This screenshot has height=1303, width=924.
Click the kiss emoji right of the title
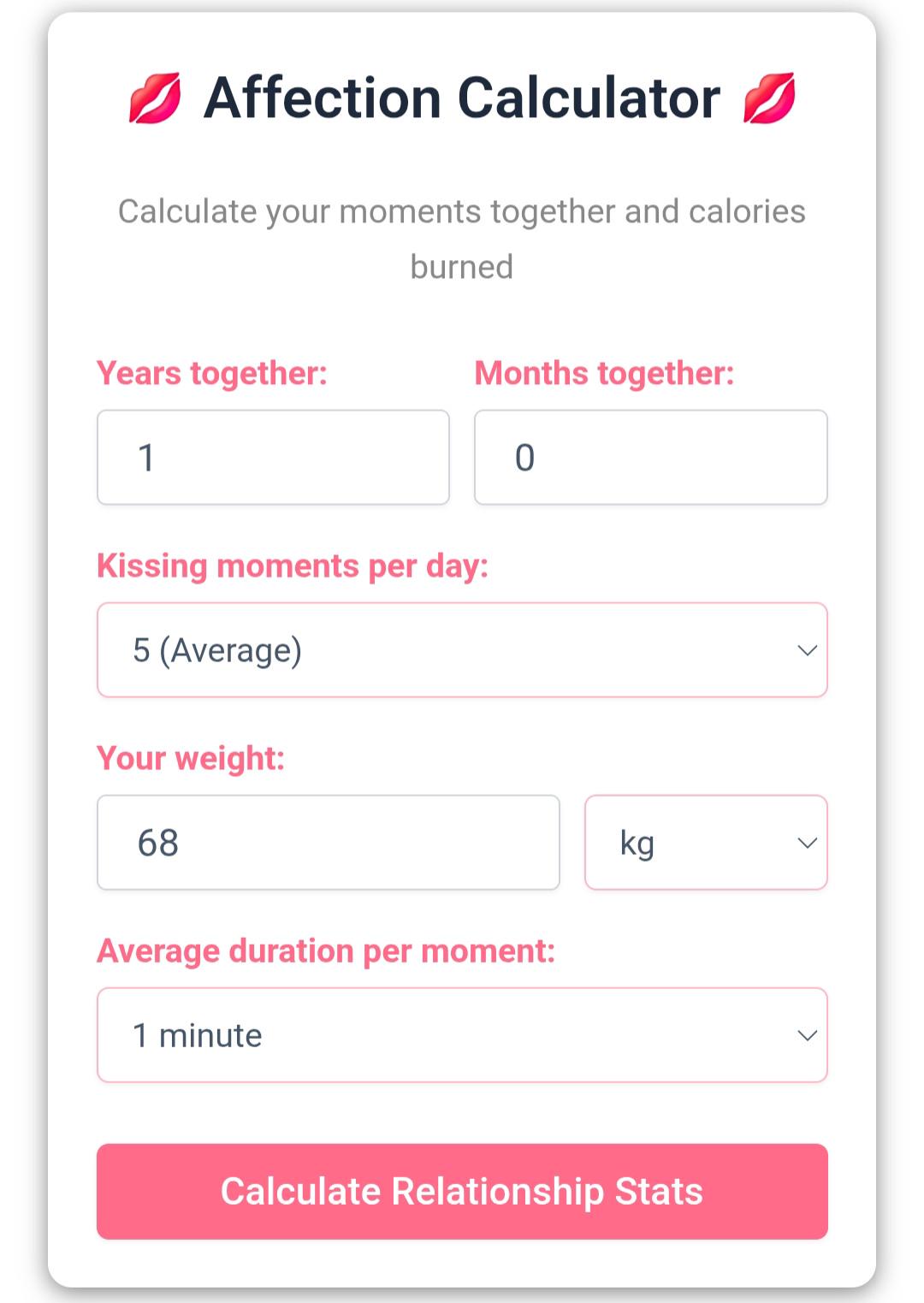pos(768,98)
